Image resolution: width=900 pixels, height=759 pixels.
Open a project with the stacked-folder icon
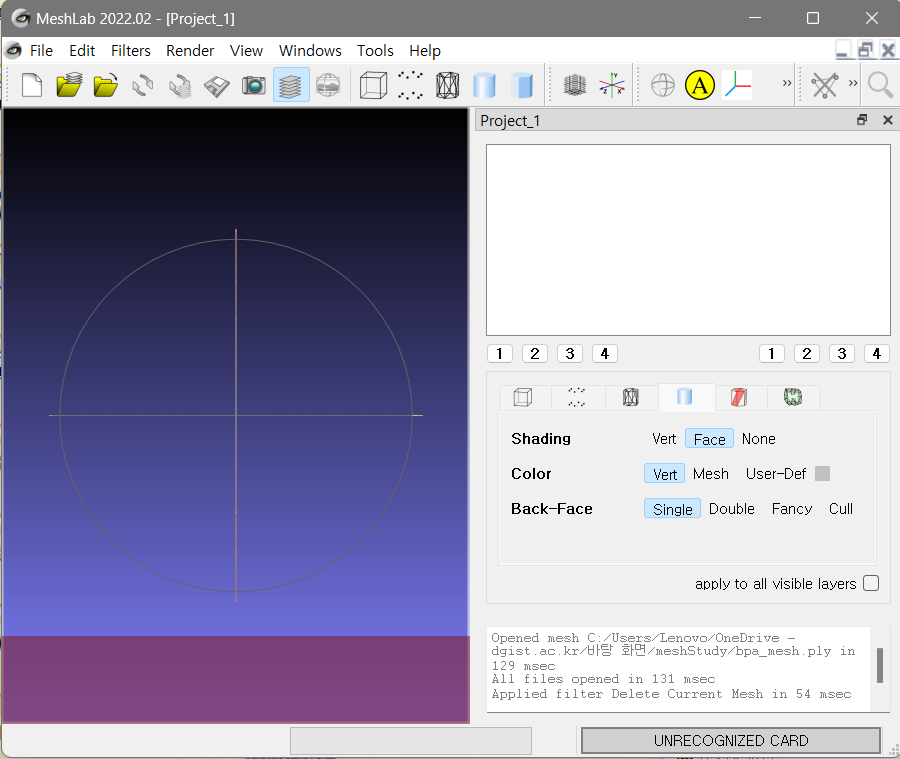coord(69,86)
